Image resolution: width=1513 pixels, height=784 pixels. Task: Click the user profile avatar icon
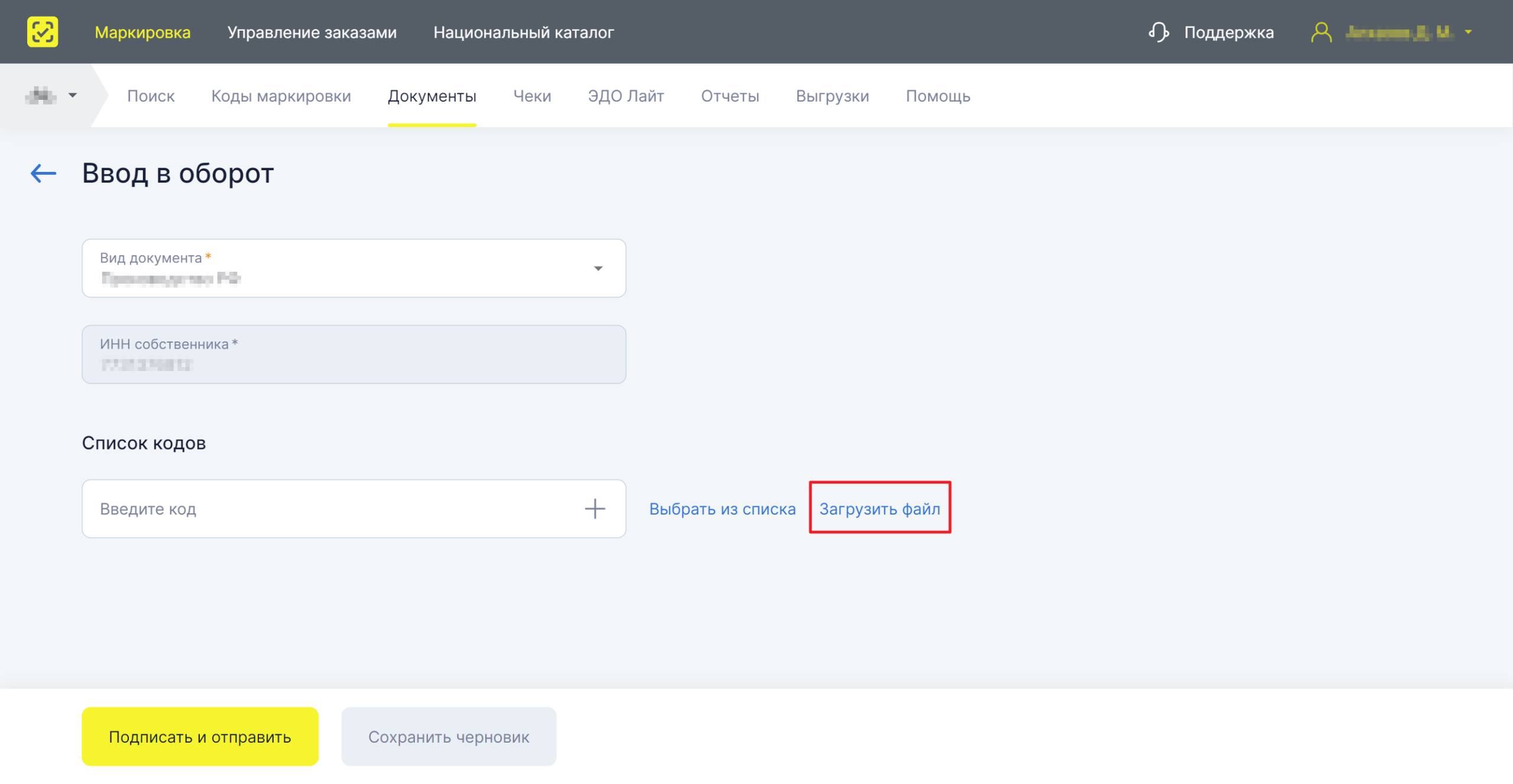tap(1321, 32)
